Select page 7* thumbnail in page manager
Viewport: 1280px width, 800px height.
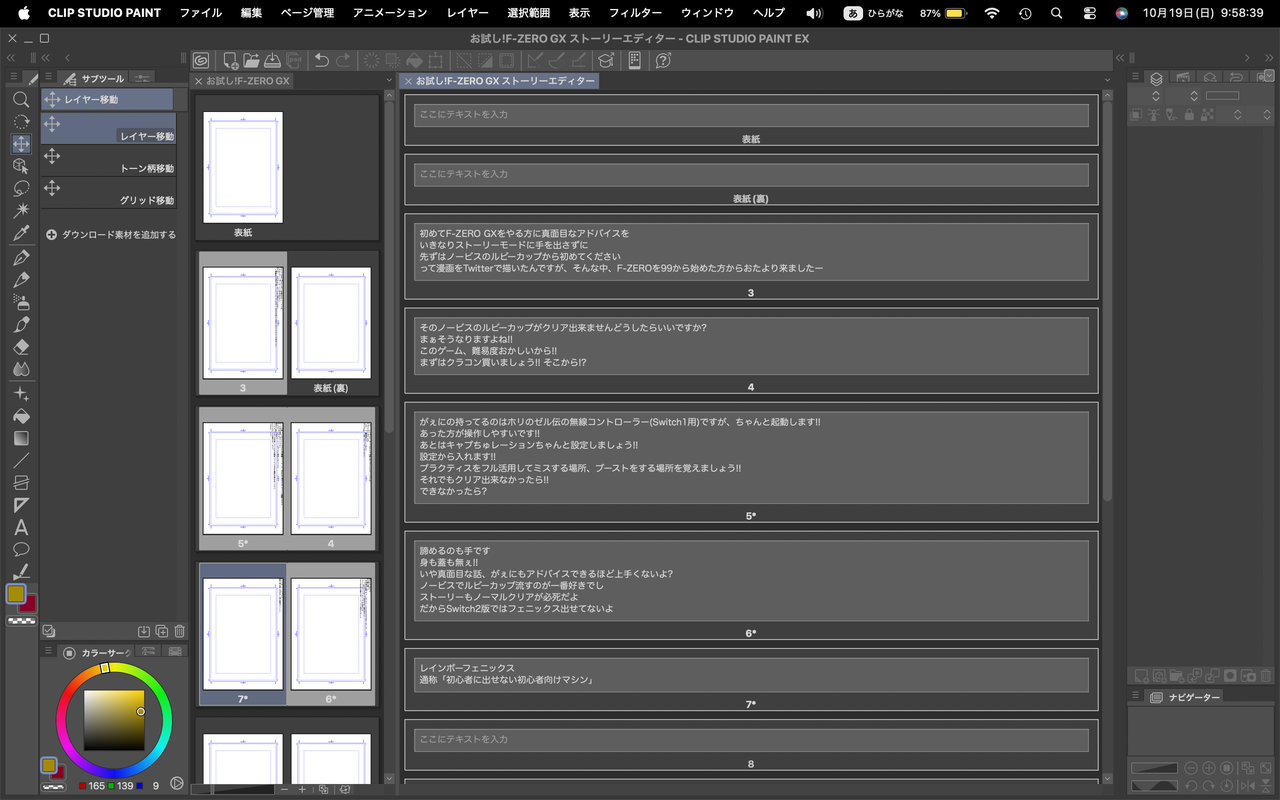pyautogui.click(x=243, y=634)
